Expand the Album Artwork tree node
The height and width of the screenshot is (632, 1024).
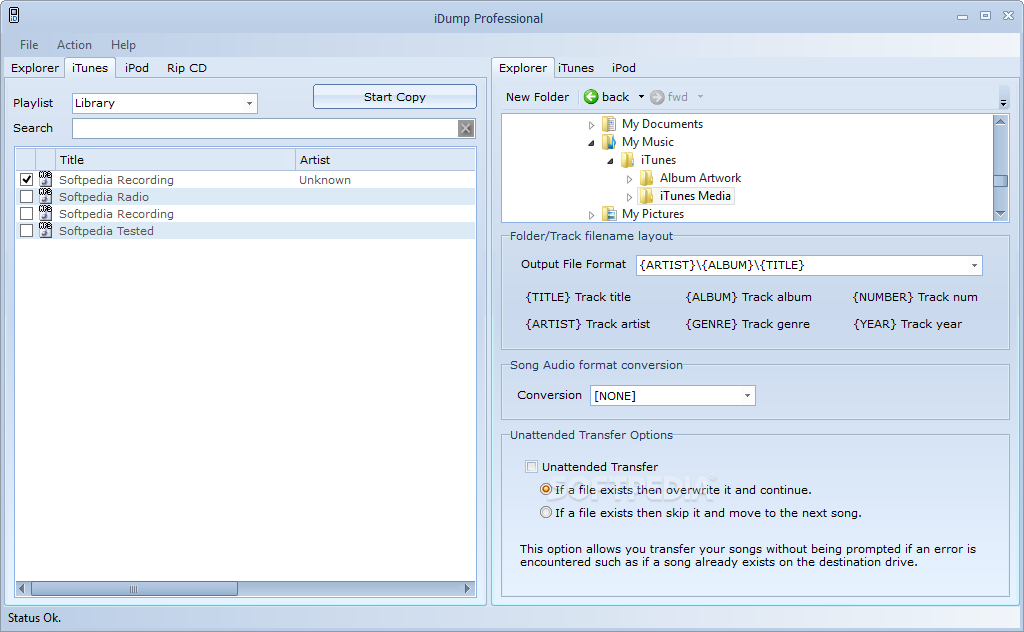point(629,179)
